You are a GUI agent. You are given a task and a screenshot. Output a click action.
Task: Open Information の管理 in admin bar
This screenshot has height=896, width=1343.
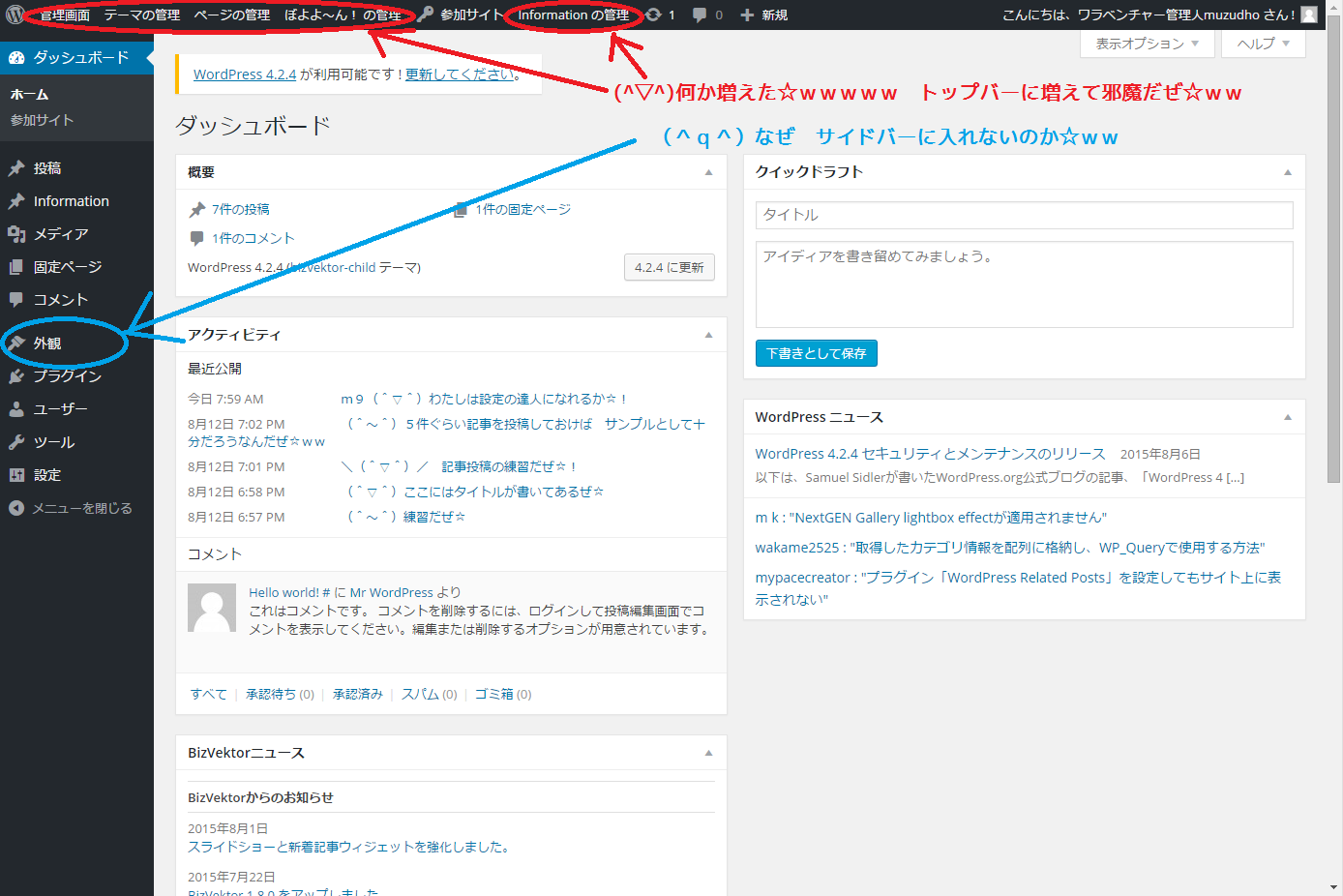click(x=574, y=15)
